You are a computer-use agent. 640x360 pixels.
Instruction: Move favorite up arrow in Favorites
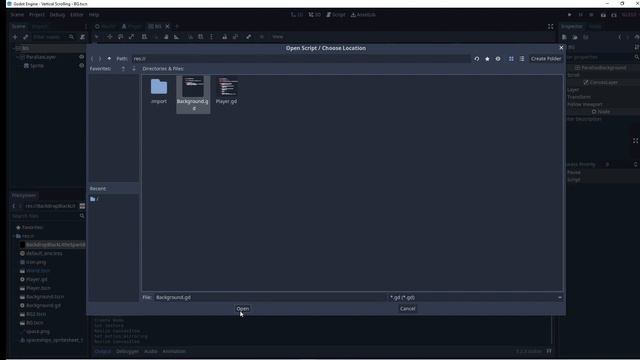pyautogui.click(x=123, y=69)
